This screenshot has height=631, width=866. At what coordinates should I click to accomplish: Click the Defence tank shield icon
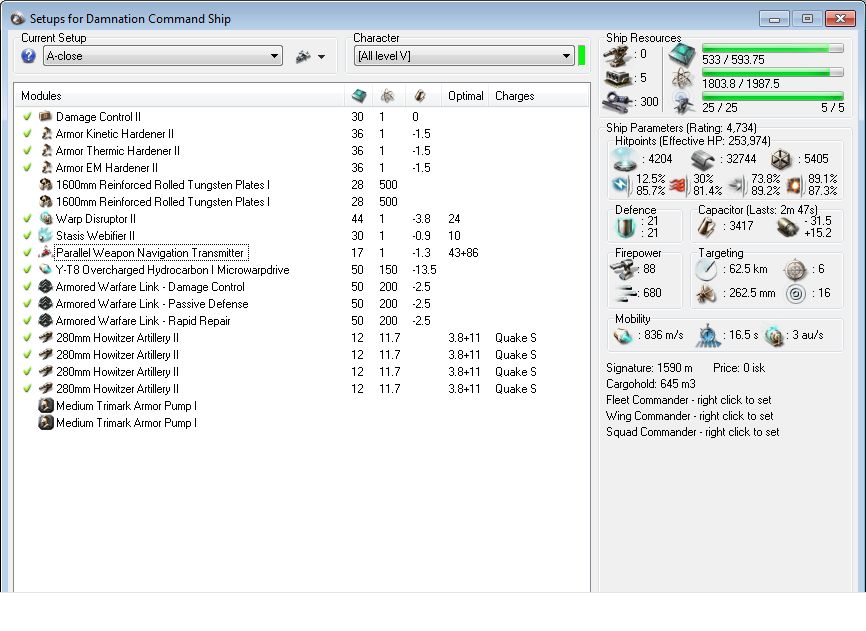[625, 227]
